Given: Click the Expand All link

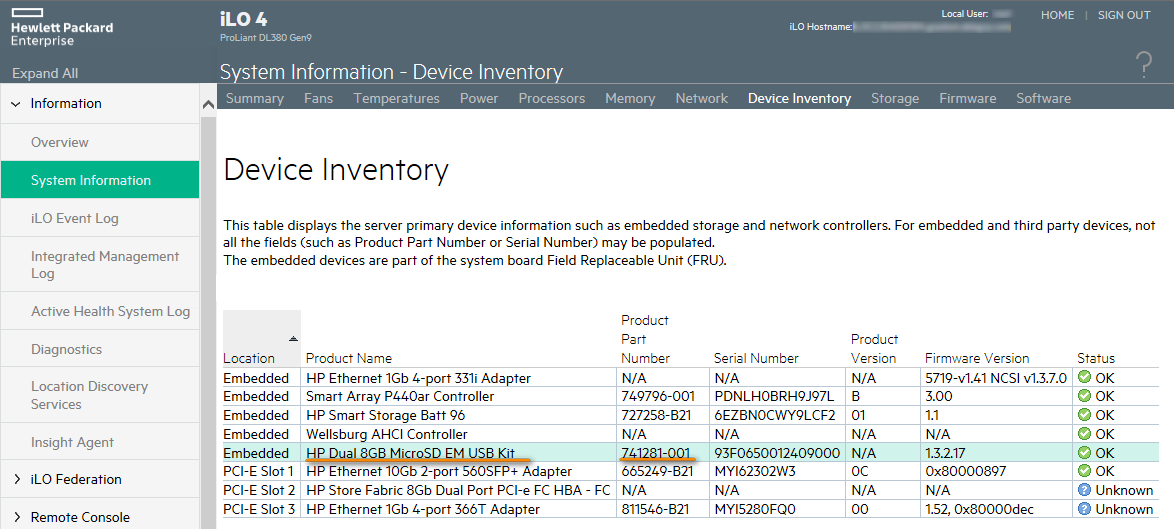Looking at the screenshot, I should pyautogui.click(x=45, y=73).
